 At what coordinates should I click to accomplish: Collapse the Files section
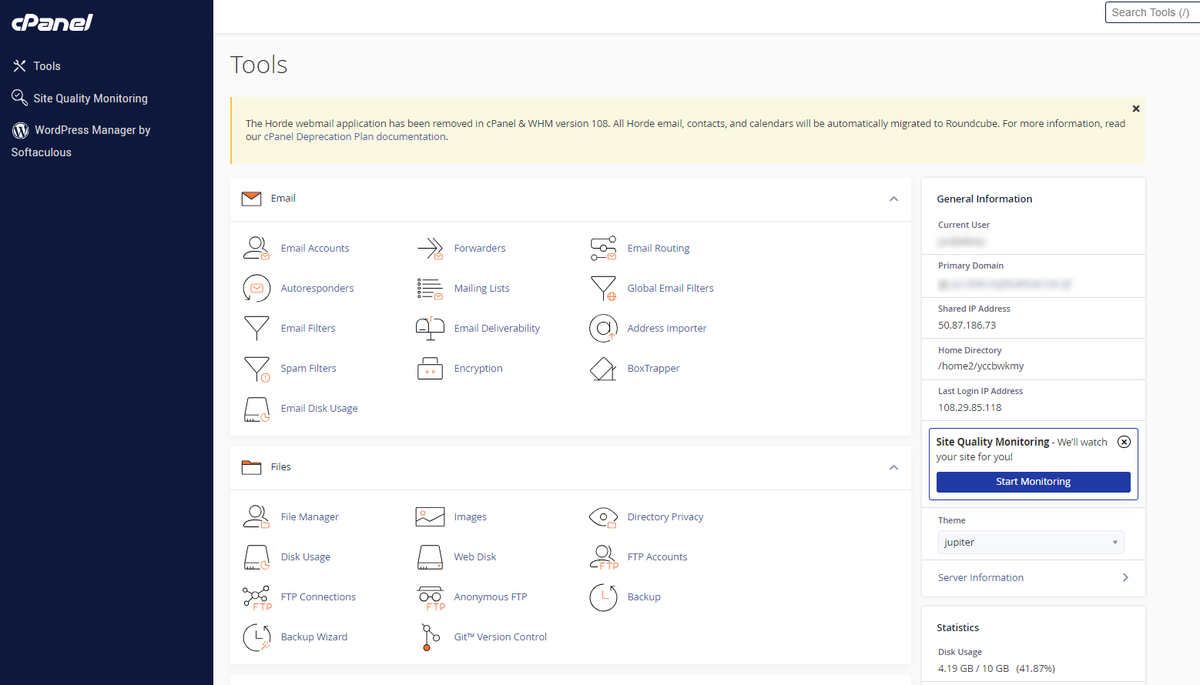coord(894,467)
